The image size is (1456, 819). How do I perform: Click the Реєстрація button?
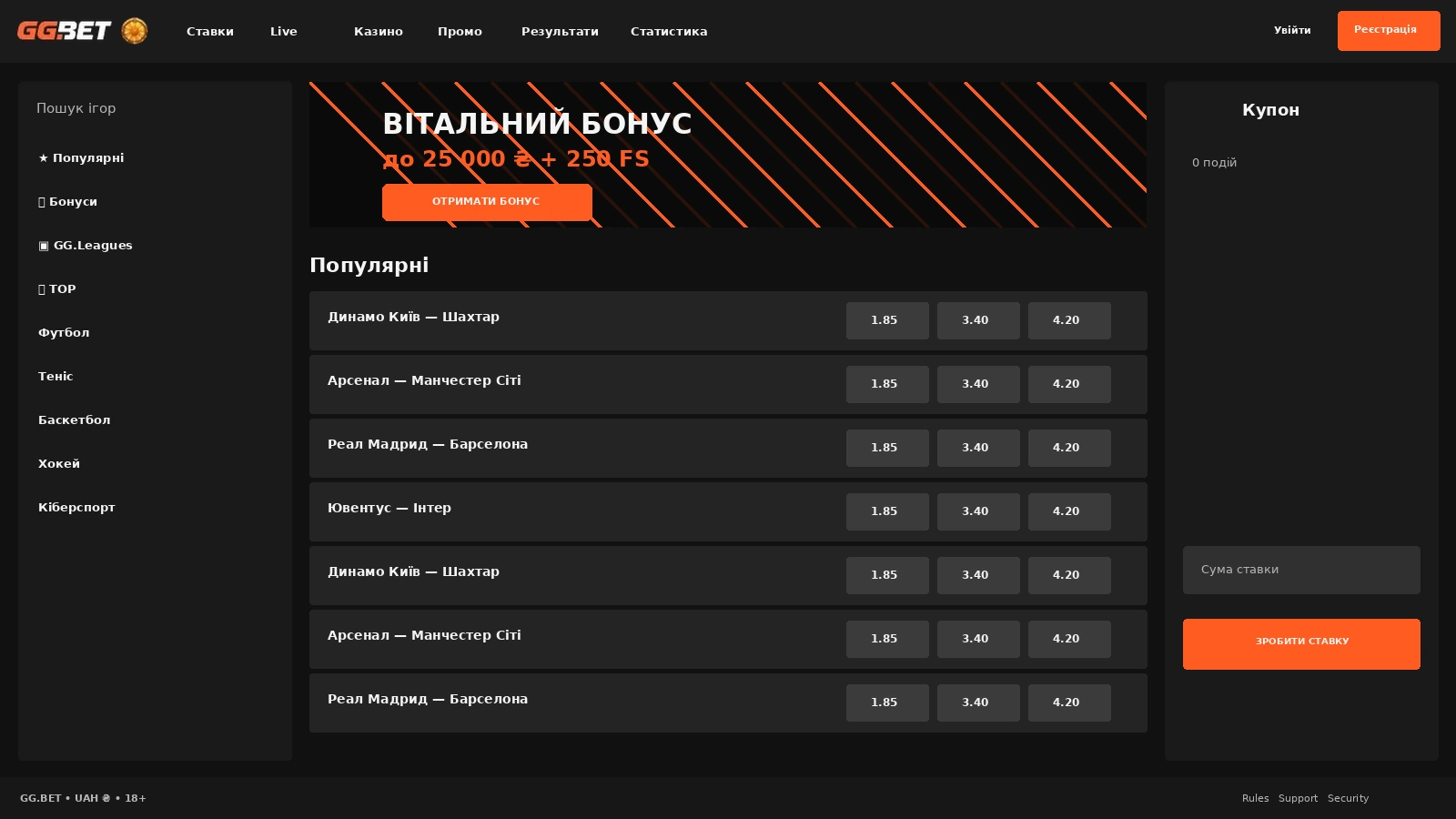1389,30
